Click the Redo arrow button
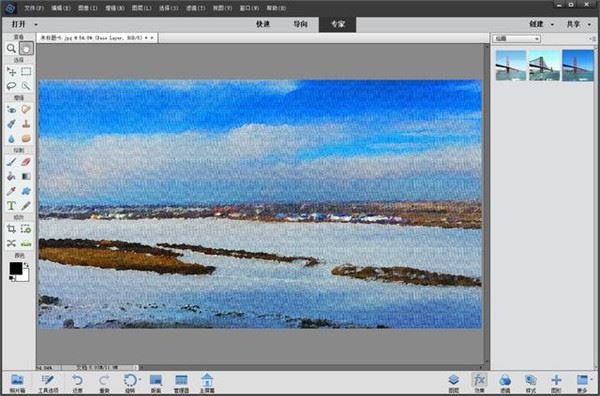 [104, 383]
